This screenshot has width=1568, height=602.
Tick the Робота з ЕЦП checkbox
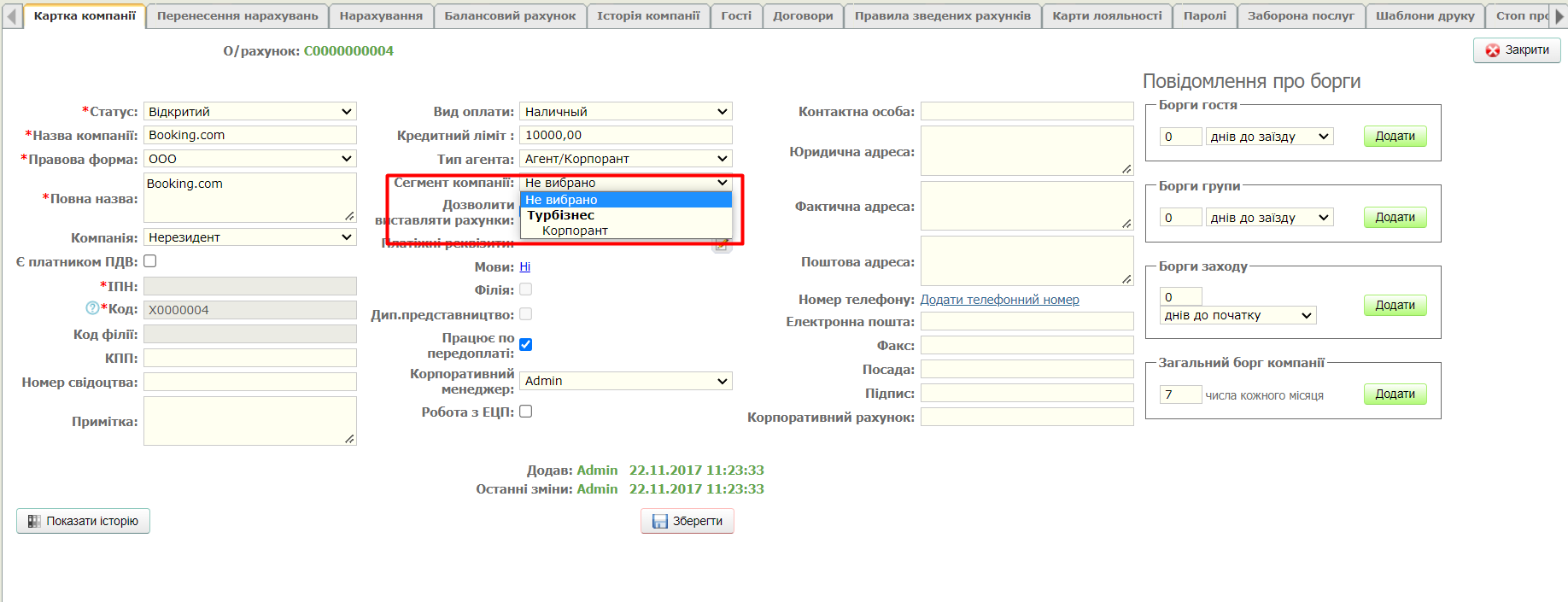pyautogui.click(x=526, y=412)
